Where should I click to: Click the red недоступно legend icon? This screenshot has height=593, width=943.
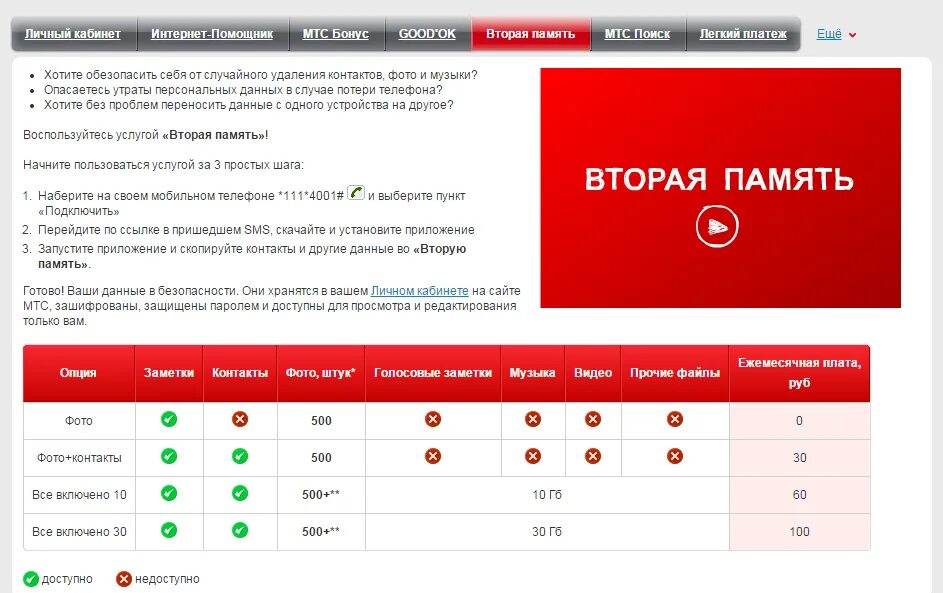124,579
